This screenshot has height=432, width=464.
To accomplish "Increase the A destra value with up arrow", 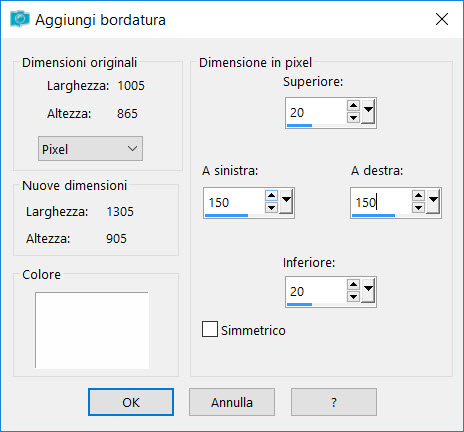I will coord(418,196).
